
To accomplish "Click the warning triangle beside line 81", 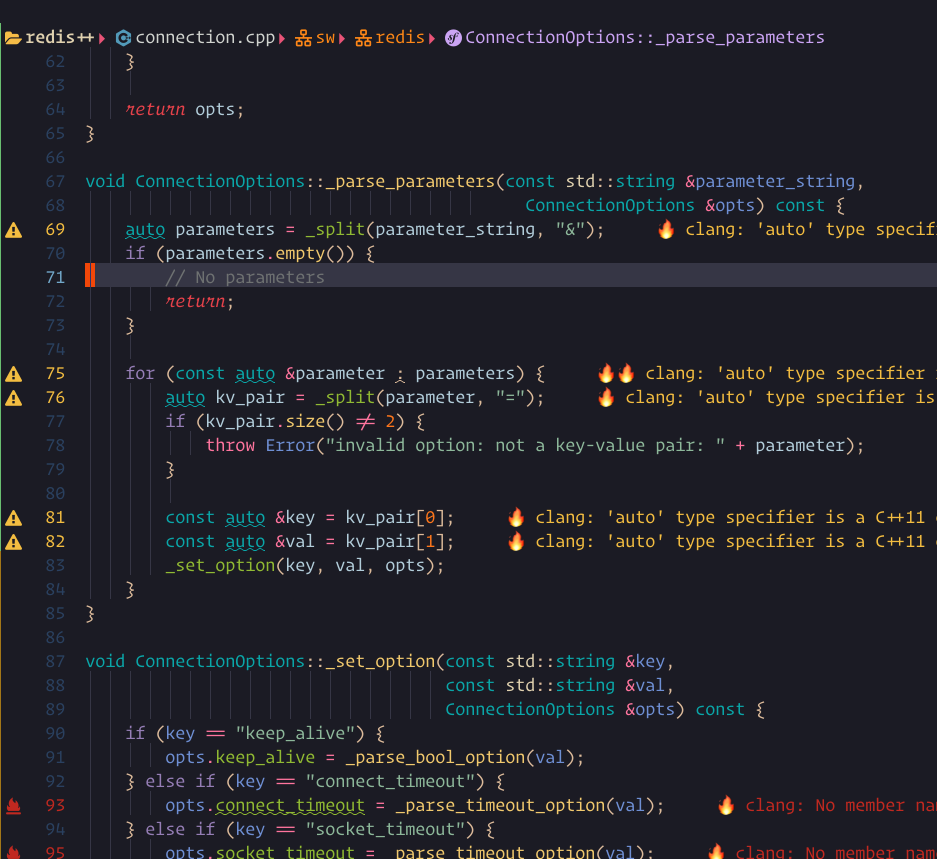I will 13,517.
